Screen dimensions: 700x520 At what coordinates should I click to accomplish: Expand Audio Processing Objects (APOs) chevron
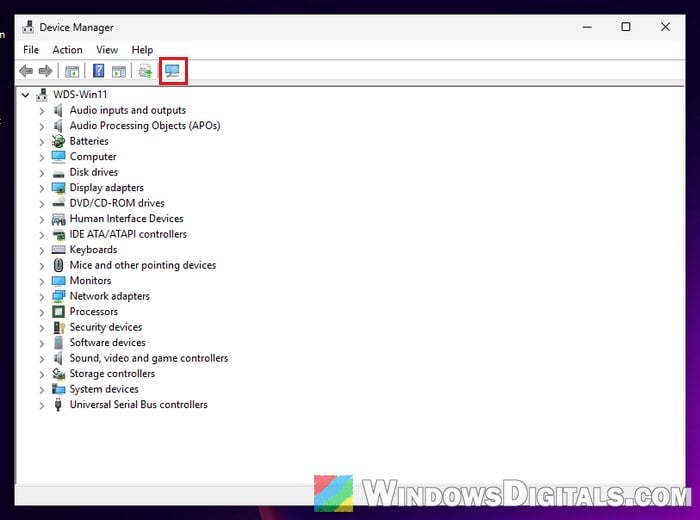coord(42,126)
